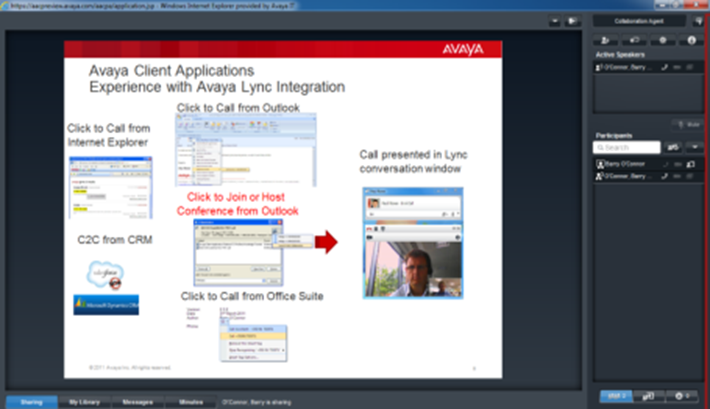Open the Messages tab
The height and width of the screenshot is (409, 710).
(x=138, y=402)
